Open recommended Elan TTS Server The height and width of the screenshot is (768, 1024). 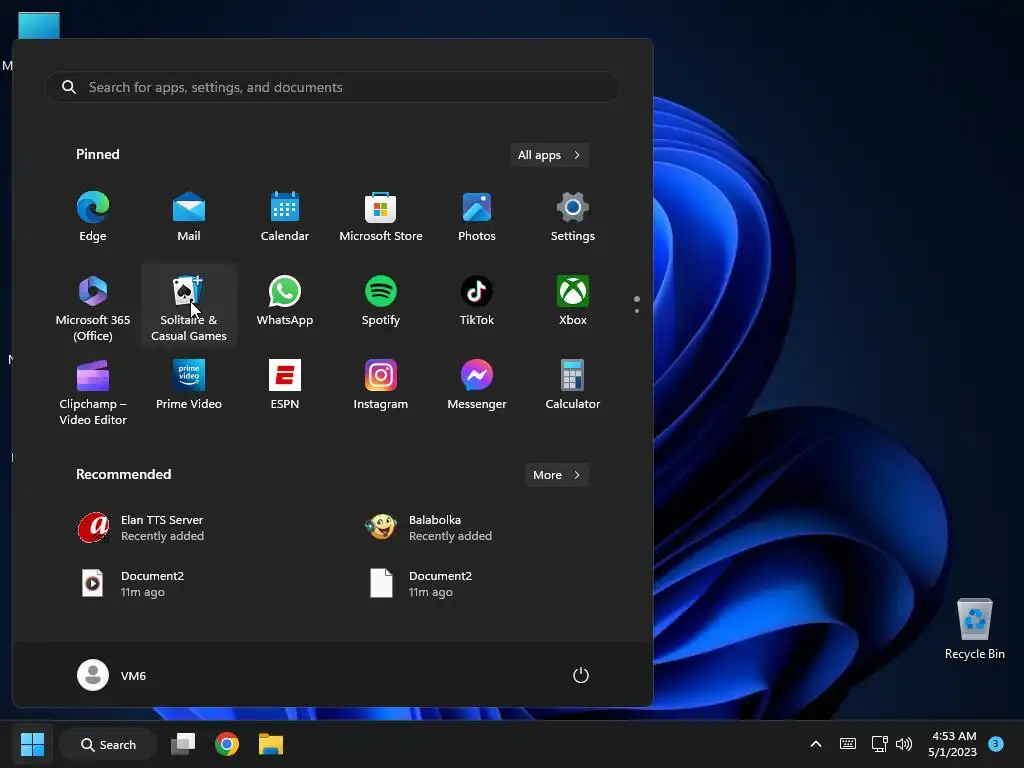pyautogui.click(x=140, y=528)
